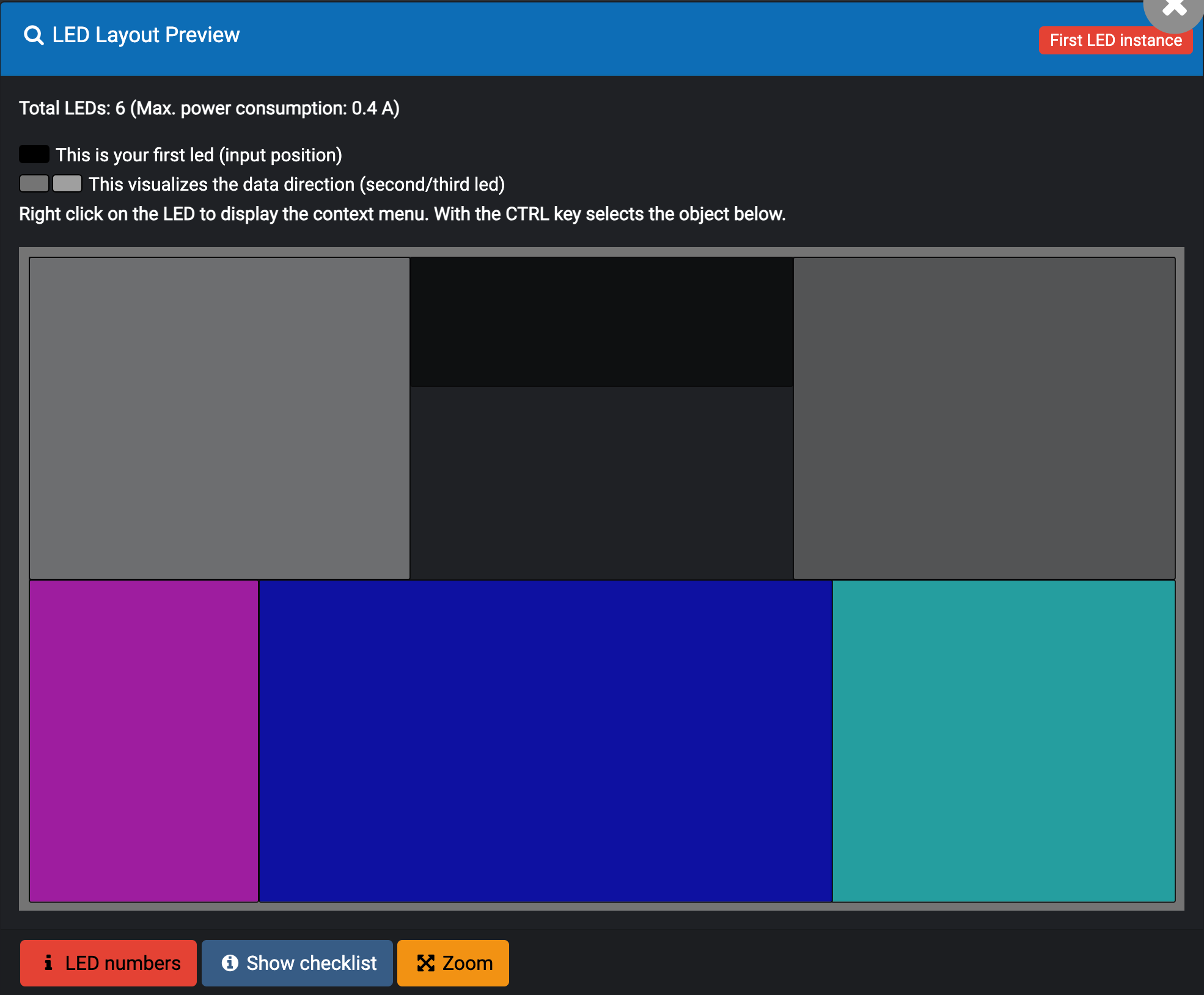Click the first gray data-direction legend square
This screenshot has width=1204, height=995.
point(34,183)
